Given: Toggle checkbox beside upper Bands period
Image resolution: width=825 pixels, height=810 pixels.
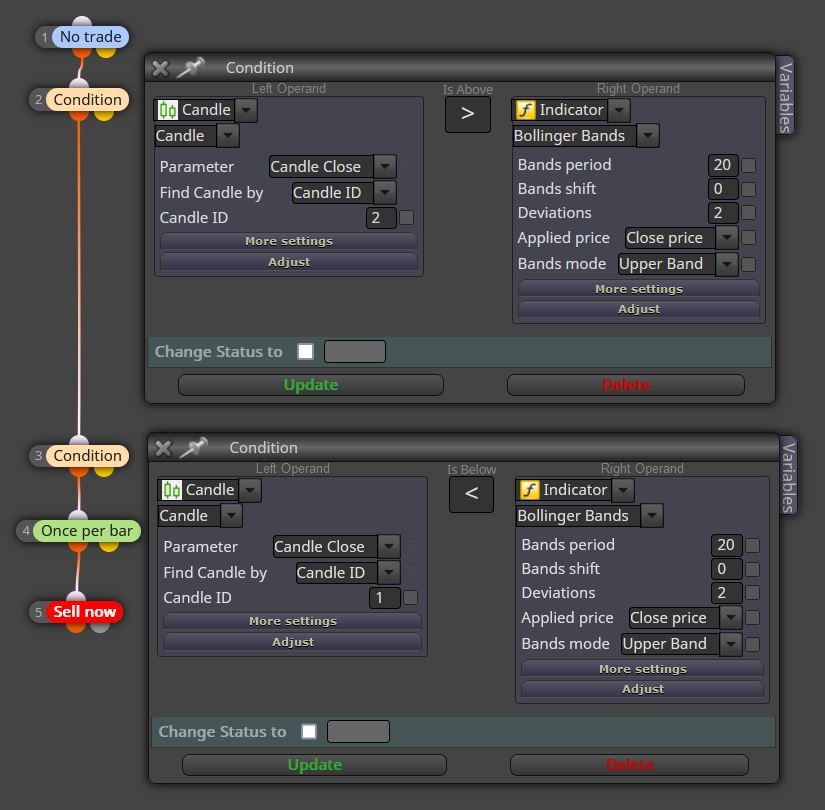Looking at the screenshot, I should (748, 165).
